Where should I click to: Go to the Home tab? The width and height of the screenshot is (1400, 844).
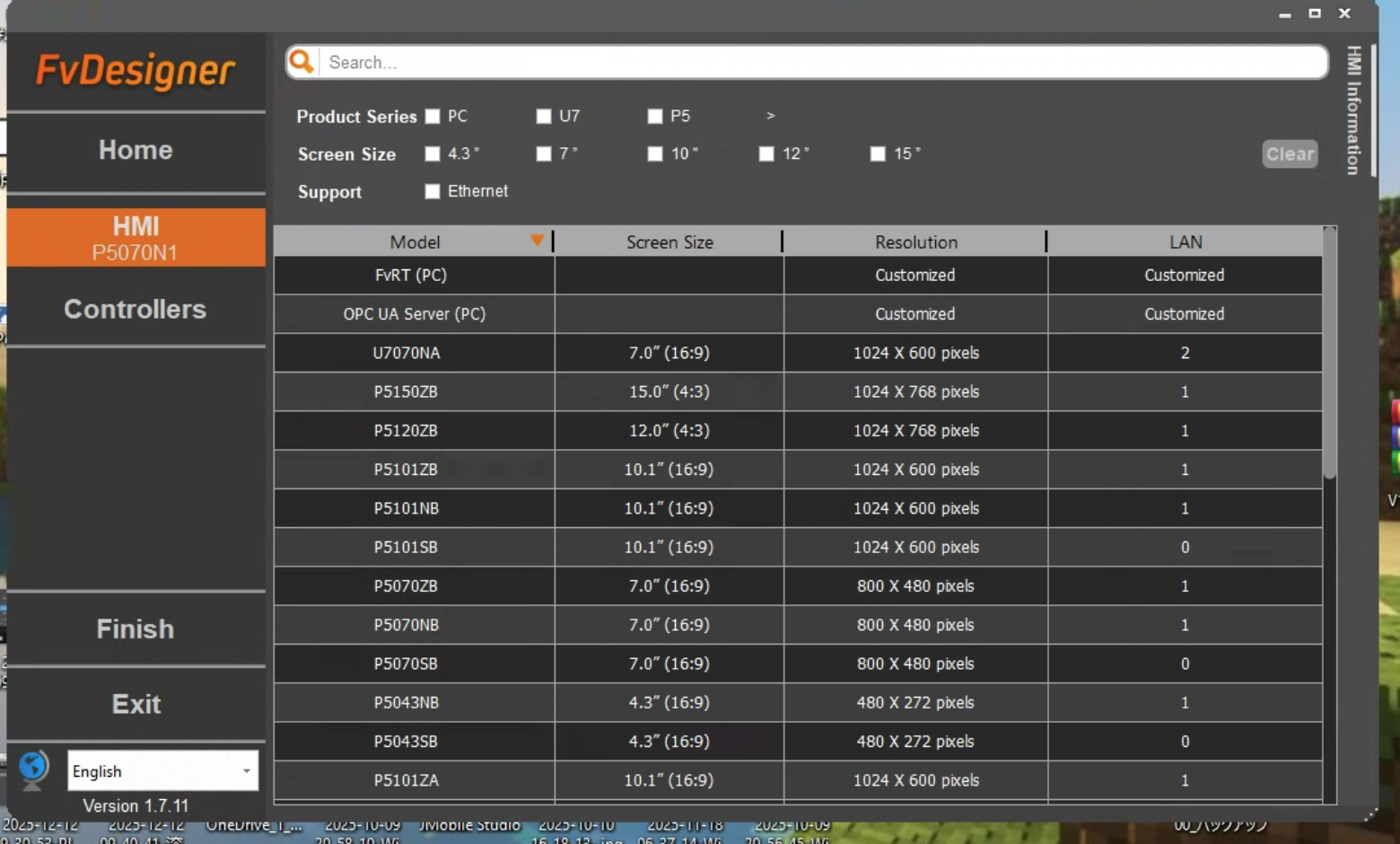tap(136, 150)
